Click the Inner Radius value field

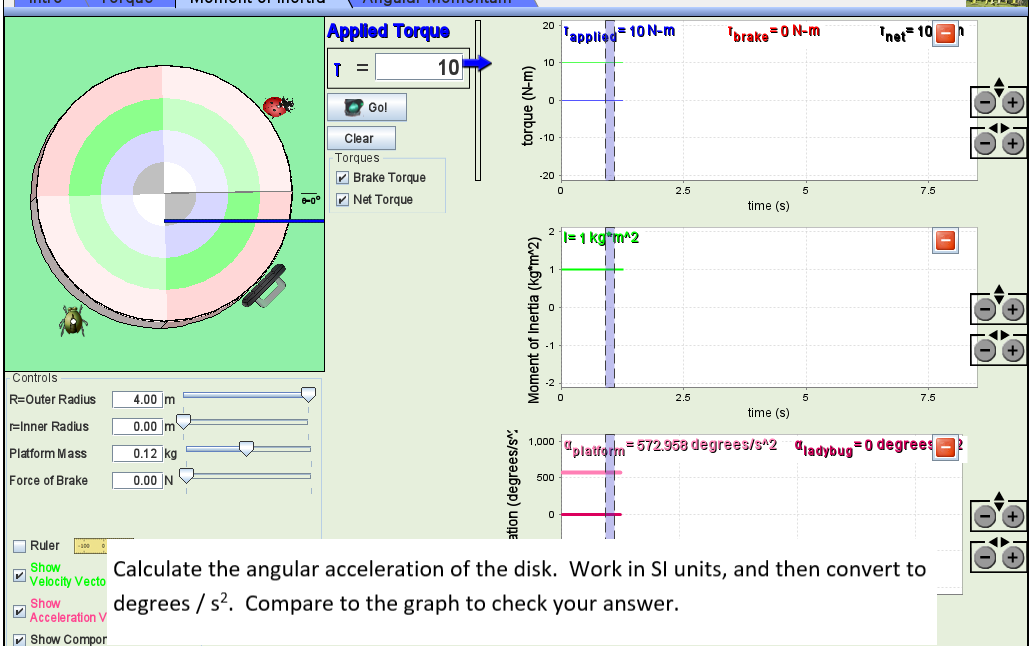coord(137,427)
